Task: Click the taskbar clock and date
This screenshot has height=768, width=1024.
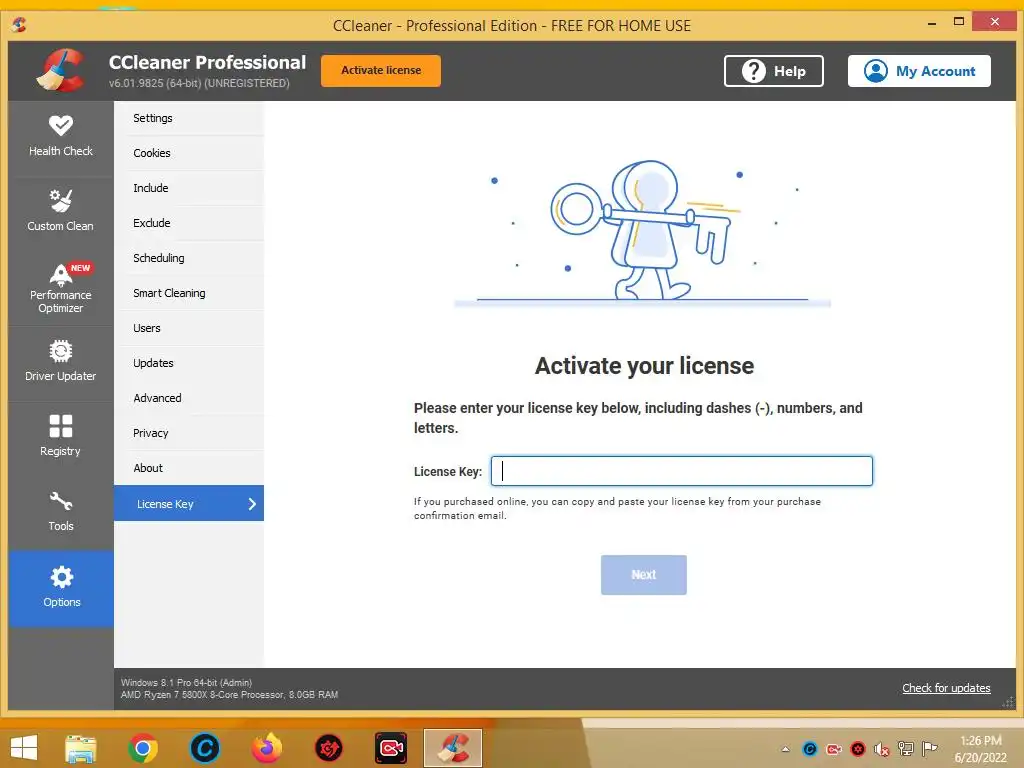Action: point(981,749)
